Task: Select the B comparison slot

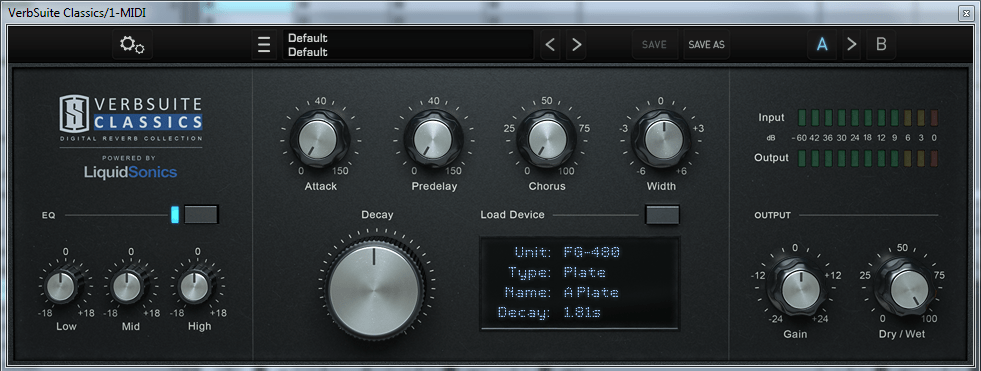Action: coord(881,44)
